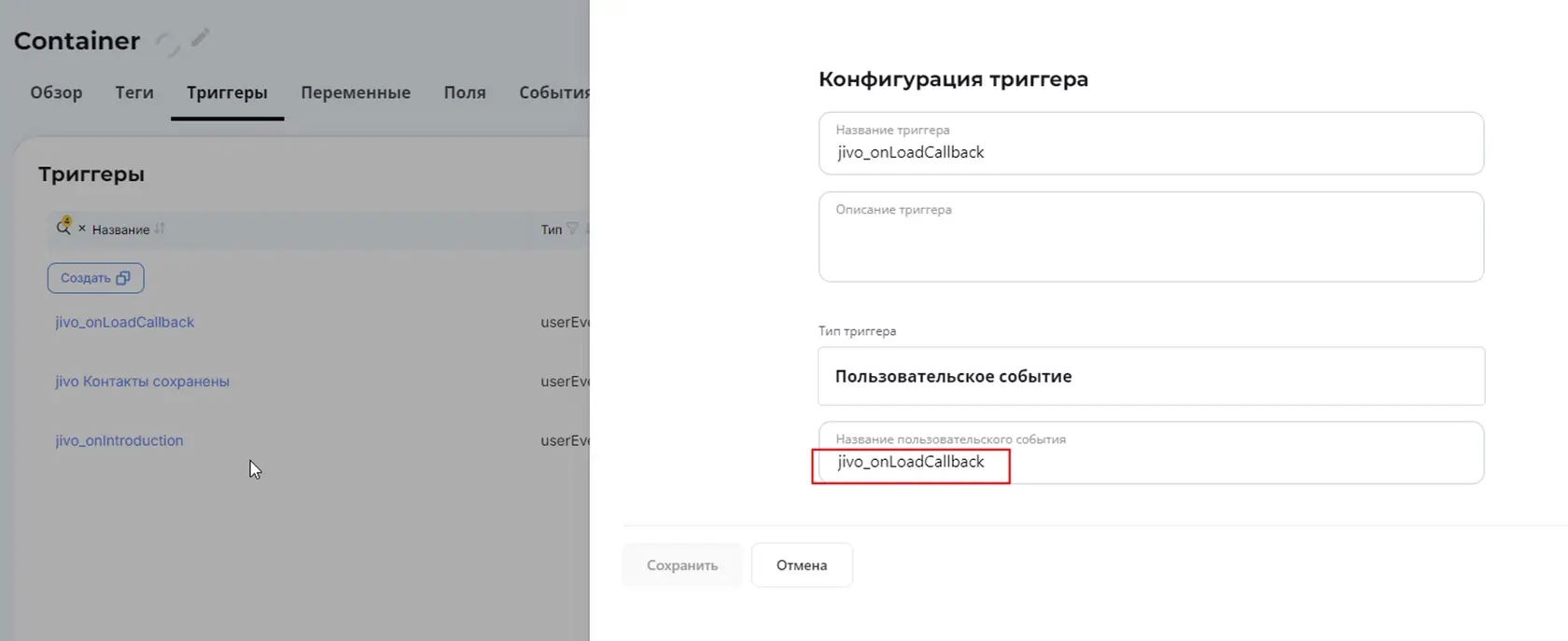Cancel the trigger configuration with Отмена
Screen dimensions: 1568x641
coord(802,565)
